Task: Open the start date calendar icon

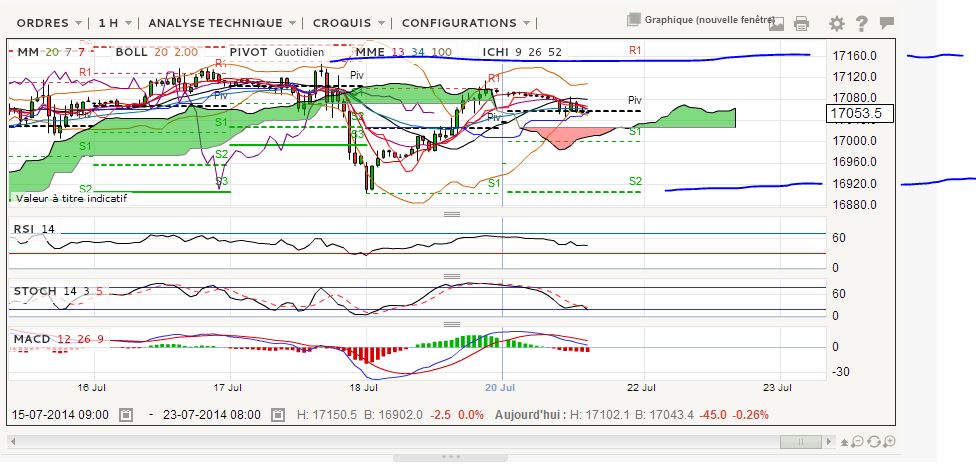Action: [126, 414]
